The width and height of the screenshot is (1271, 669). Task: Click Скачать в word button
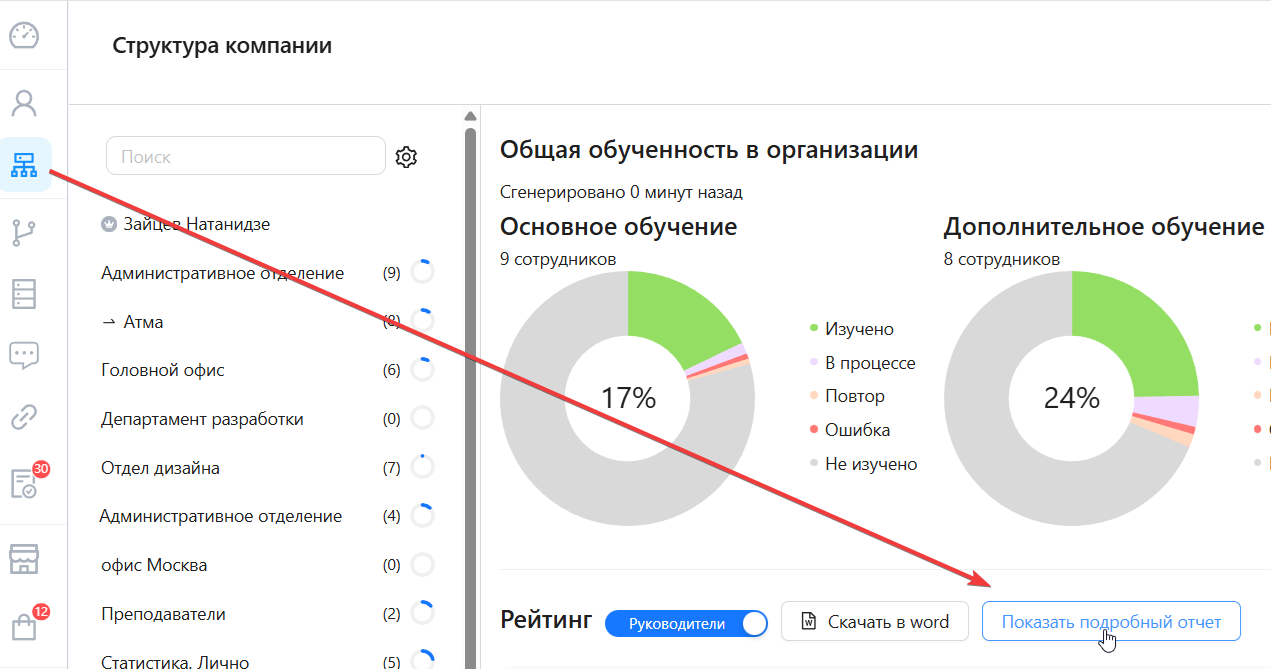pyautogui.click(x=875, y=622)
